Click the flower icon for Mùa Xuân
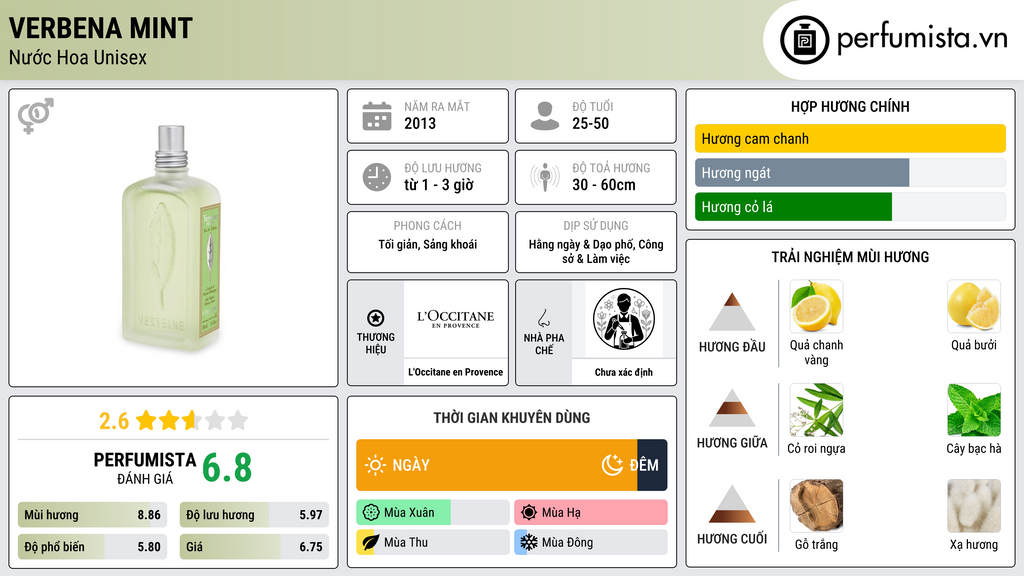Screen dimensions: 1024x576 point(371,513)
